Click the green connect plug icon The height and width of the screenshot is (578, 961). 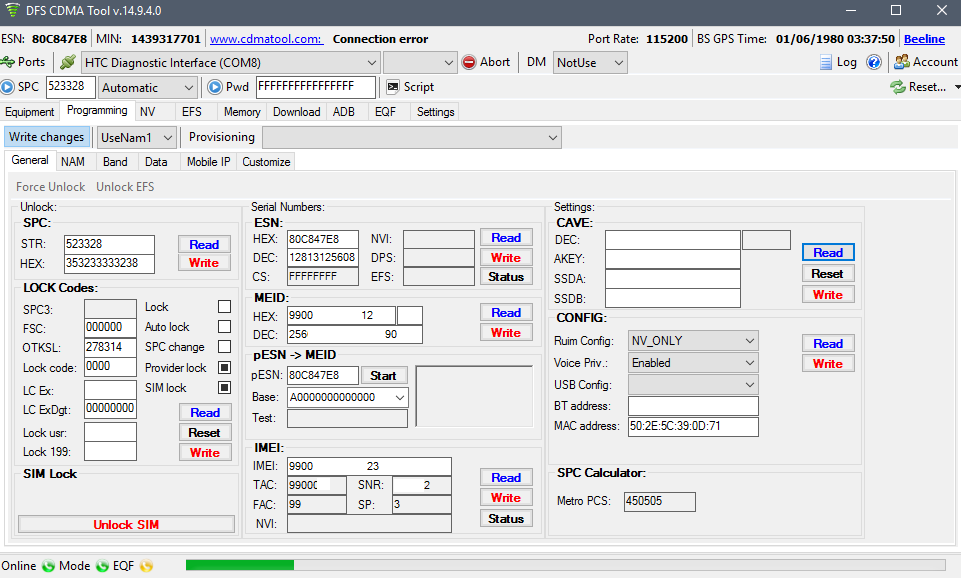point(69,62)
